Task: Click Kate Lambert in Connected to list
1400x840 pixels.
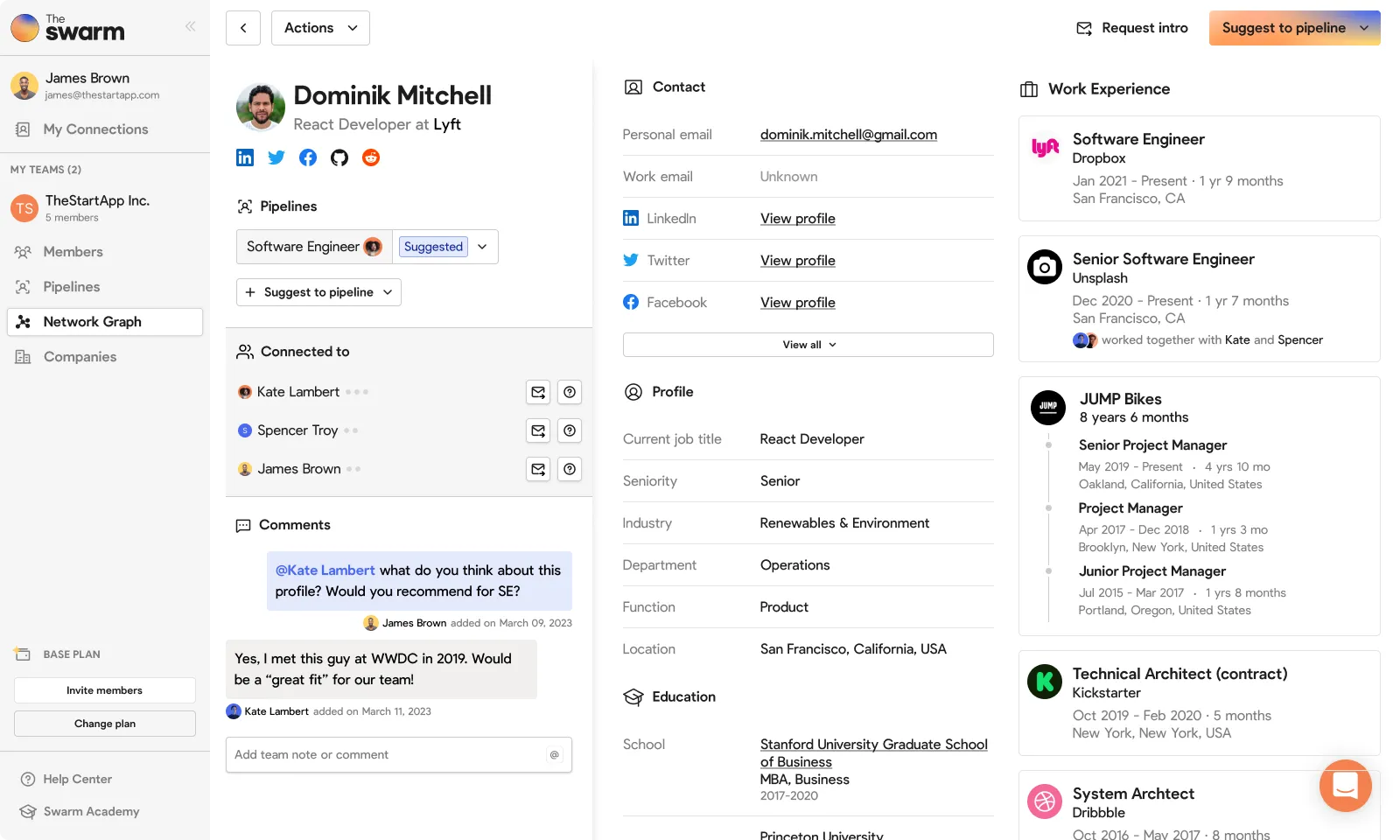Action: [x=298, y=392]
